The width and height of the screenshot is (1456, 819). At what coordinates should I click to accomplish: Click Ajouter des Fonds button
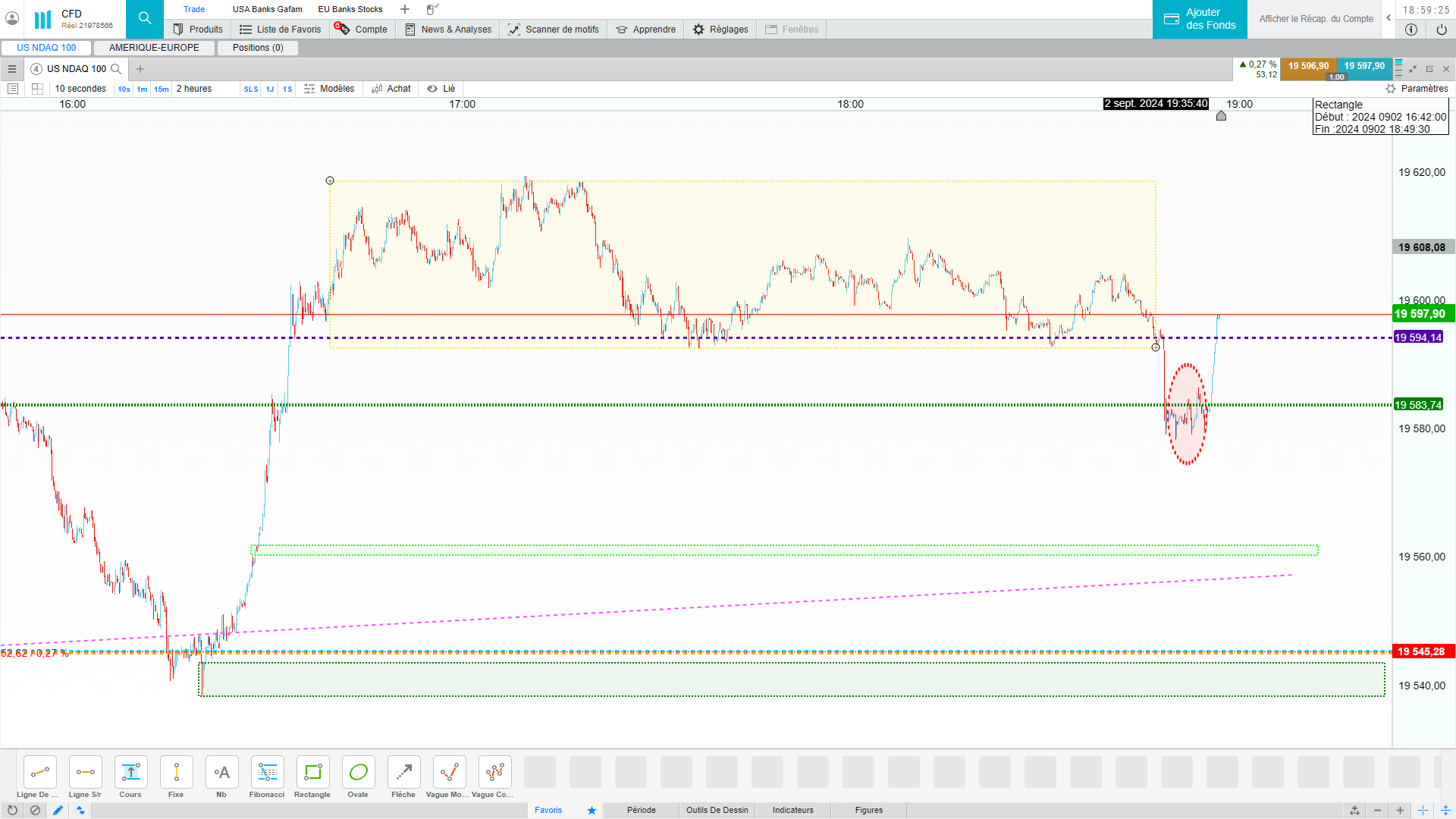click(x=1200, y=19)
